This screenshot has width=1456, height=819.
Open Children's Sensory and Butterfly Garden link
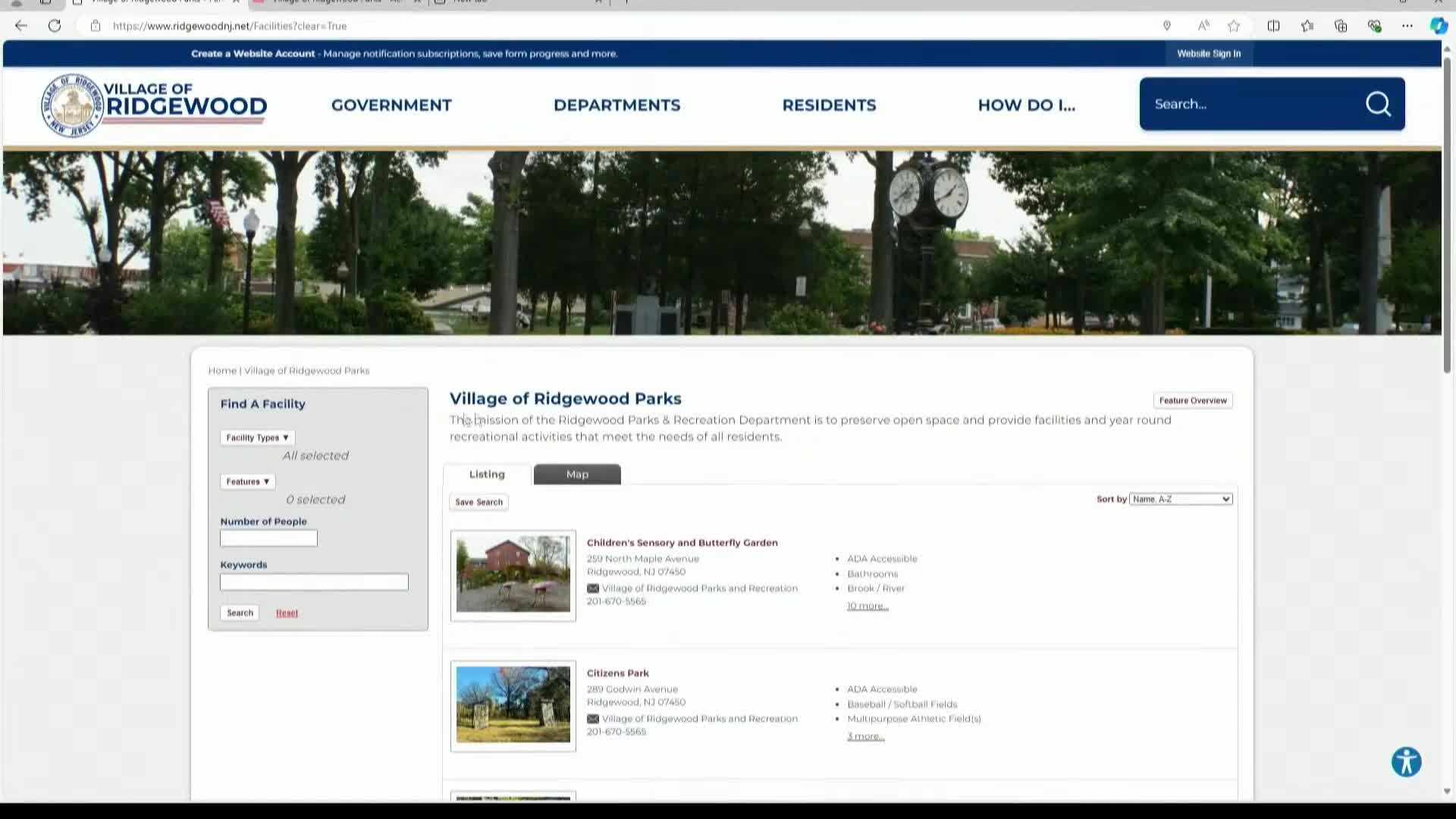(x=682, y=543)
